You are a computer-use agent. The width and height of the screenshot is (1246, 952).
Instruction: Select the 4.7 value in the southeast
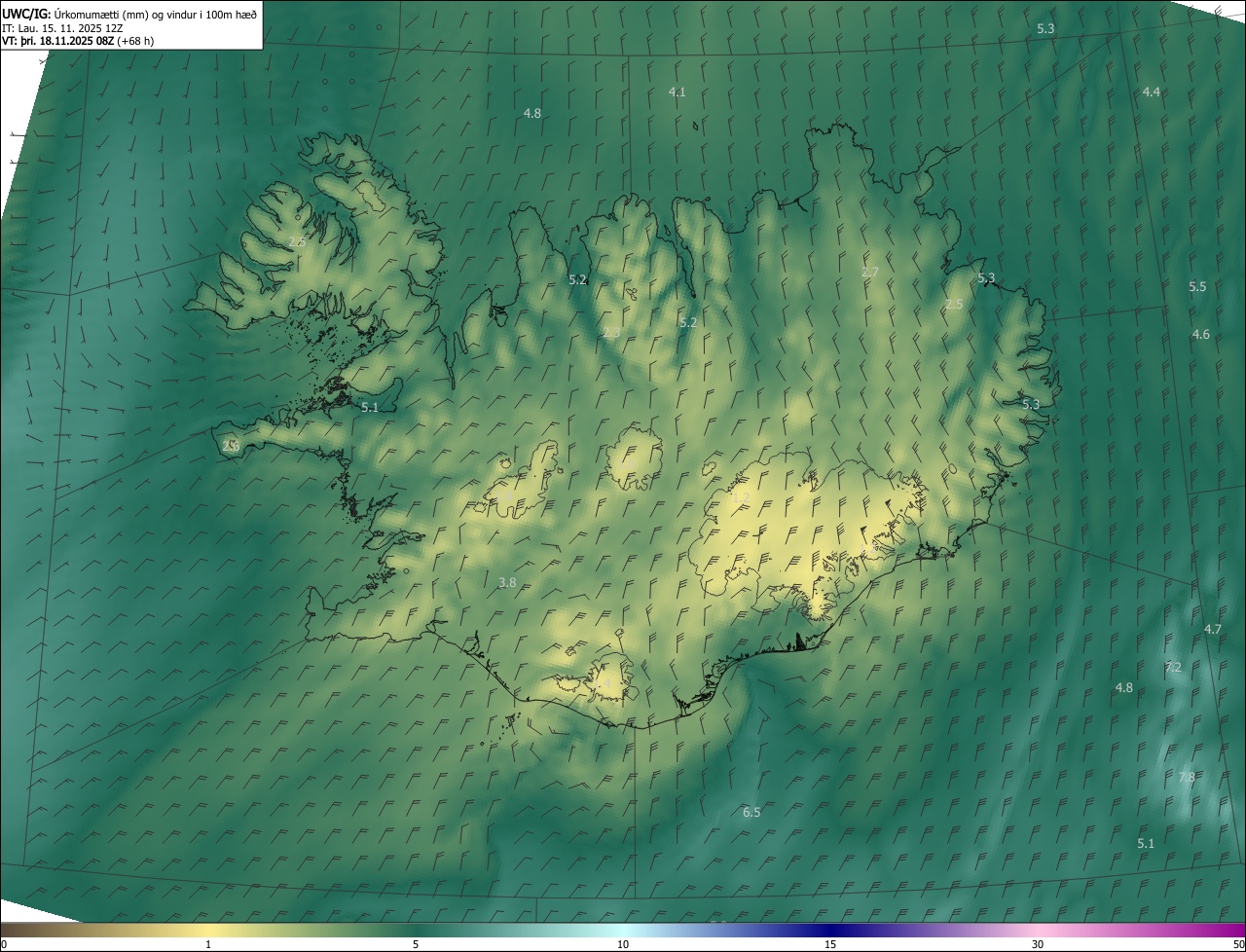1213,630
